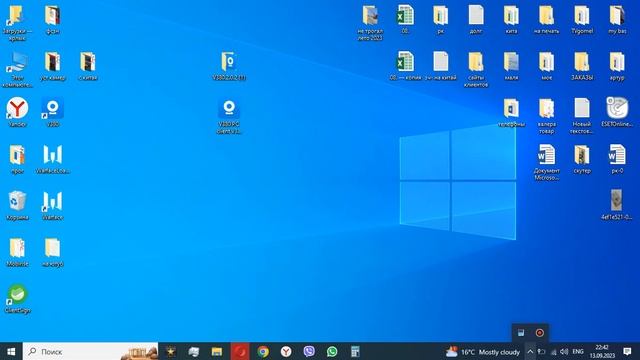Open Viber from the taskbar
Screen dimensions: 640x360
coord(309,351)
